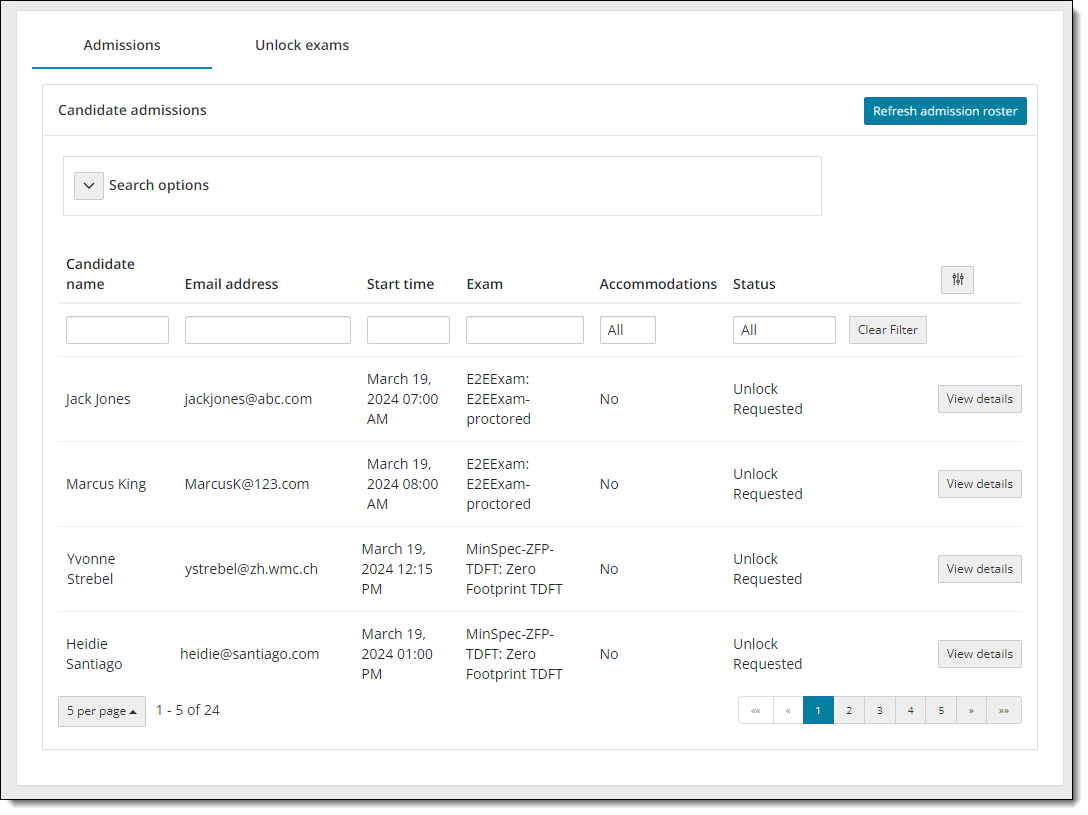Expand the Search options panel
Image resolution: width=1088 pixels, height=815 pixels.
tap(89, 186)
